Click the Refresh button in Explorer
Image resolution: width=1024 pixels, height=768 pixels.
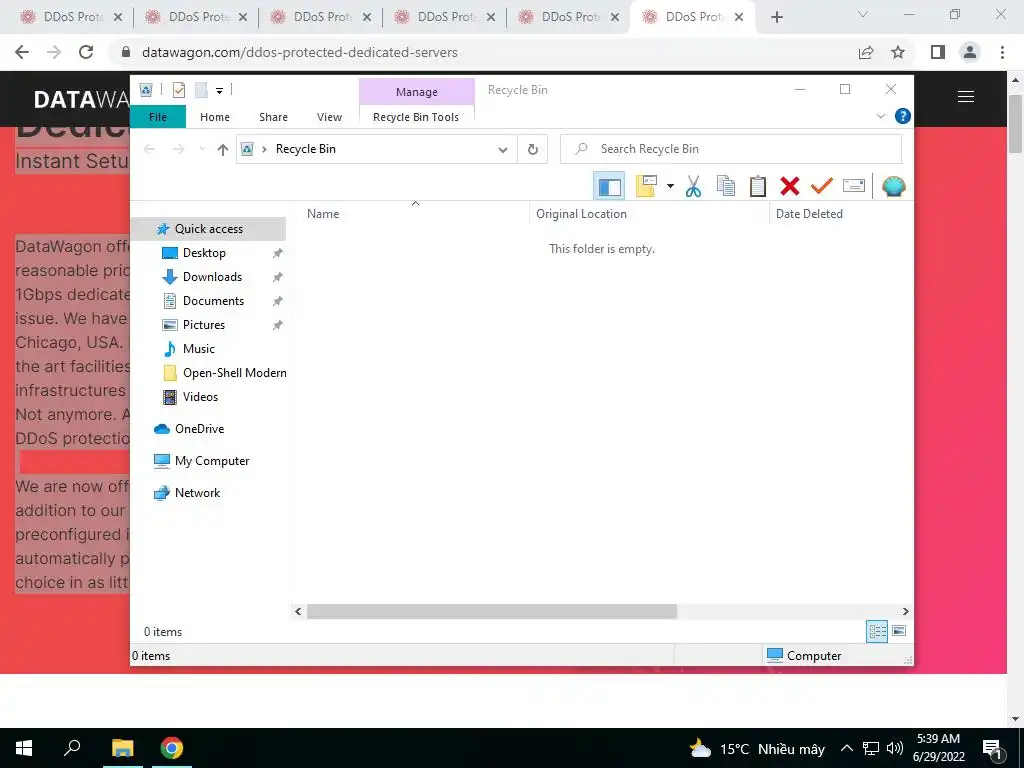pos(533,150)
